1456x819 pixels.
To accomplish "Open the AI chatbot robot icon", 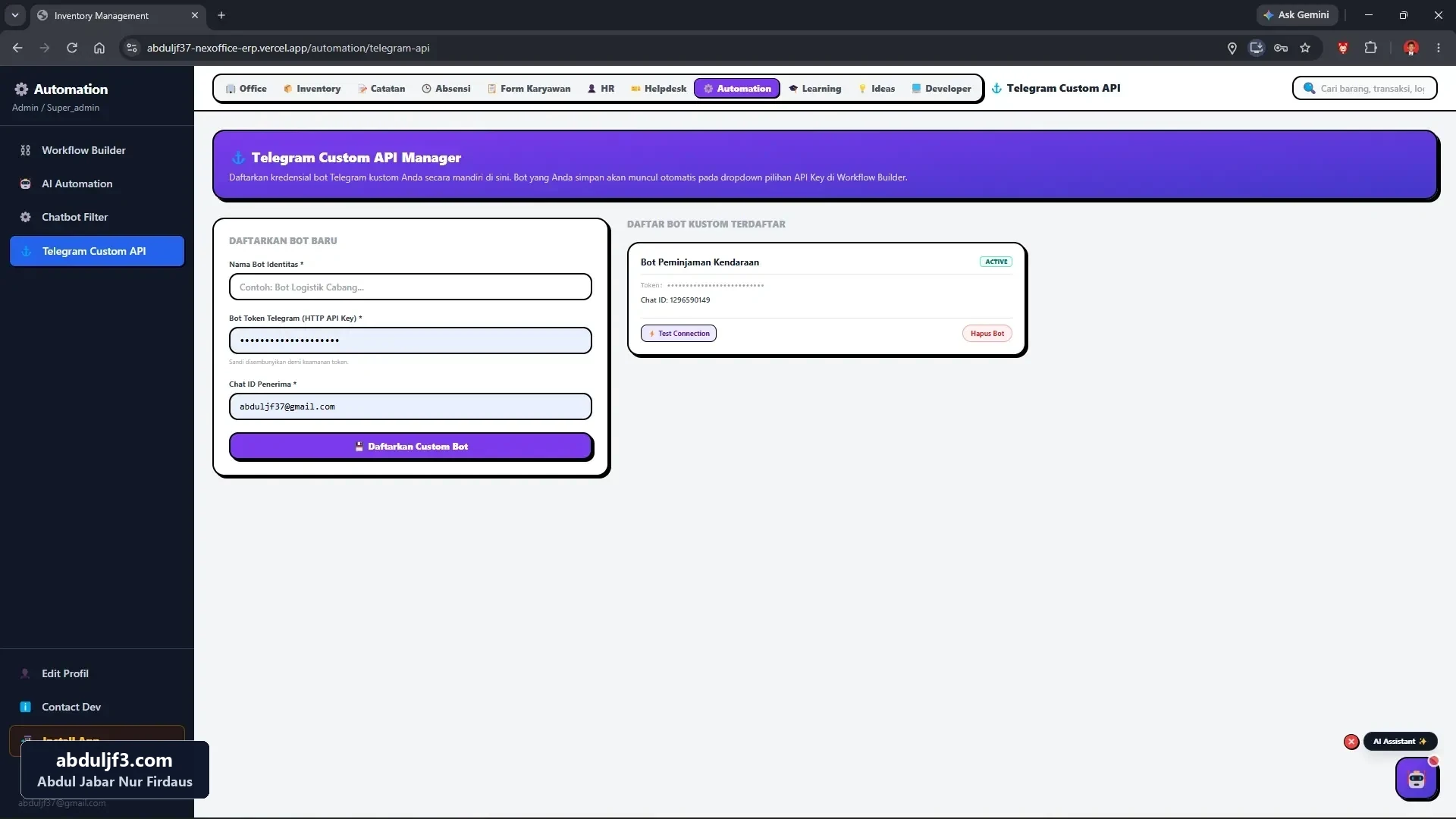I will click(1417, 778).
